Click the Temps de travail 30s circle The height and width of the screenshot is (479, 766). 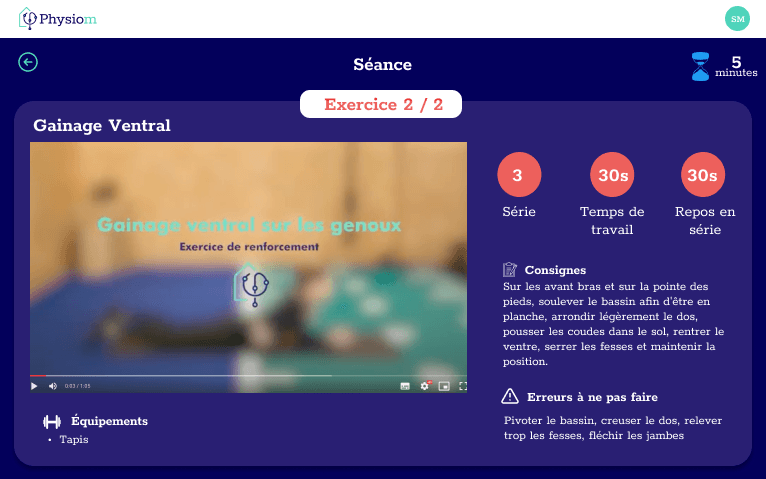(612, 176)
